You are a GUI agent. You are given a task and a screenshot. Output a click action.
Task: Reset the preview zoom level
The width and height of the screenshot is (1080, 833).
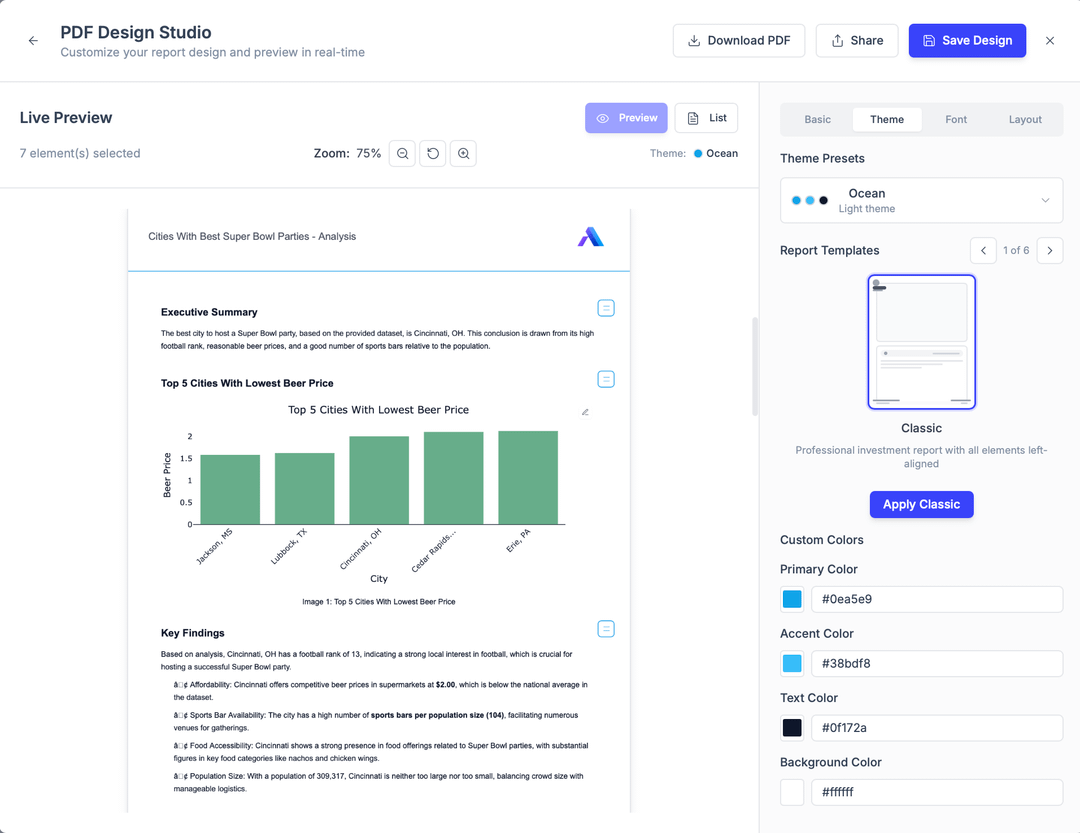click(x=433, y=154)
